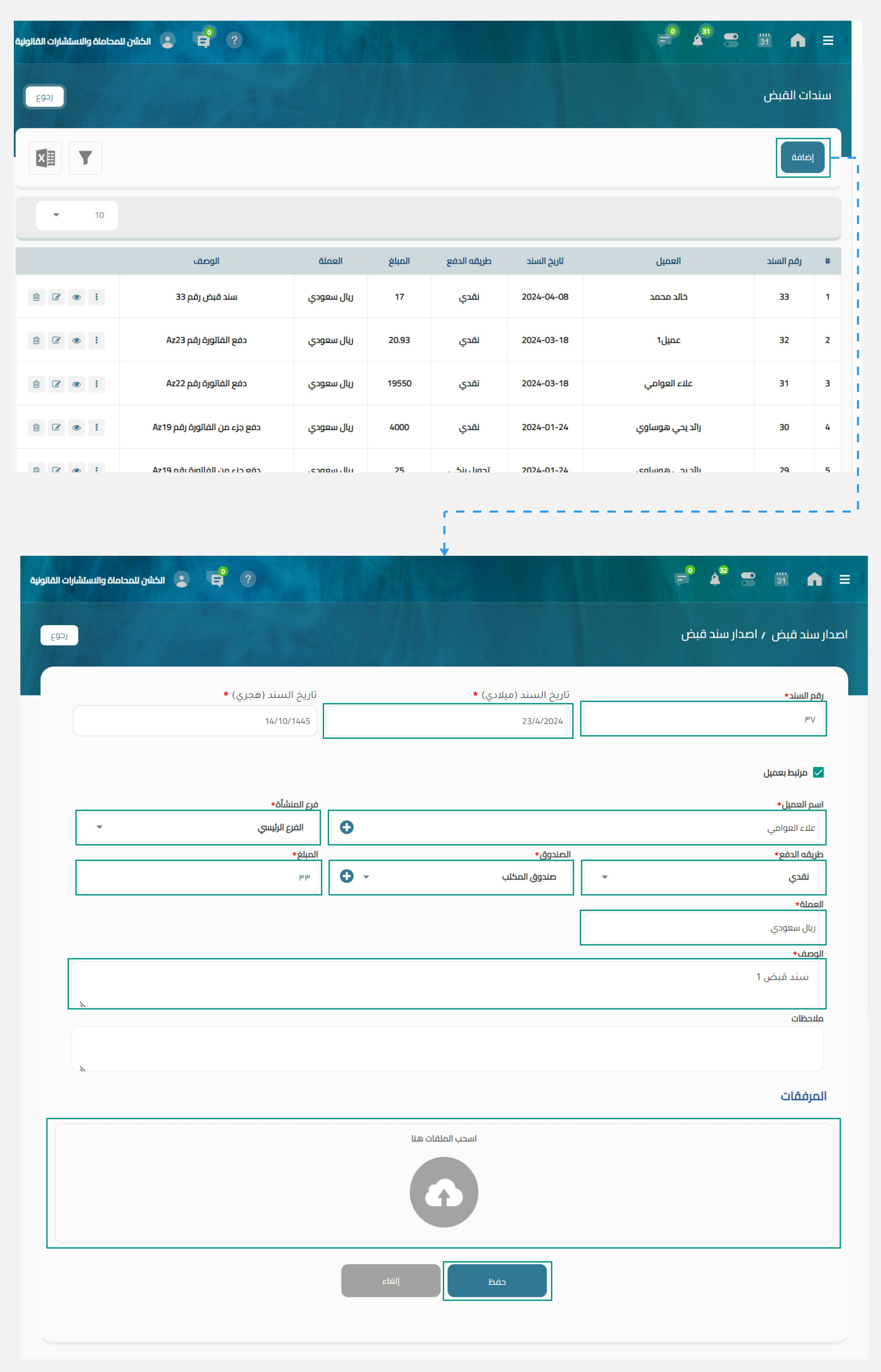The width and height of the screenshot is (881, 1372).
Task: Edit receipt 32 row
Action: [x=57, y=340]
